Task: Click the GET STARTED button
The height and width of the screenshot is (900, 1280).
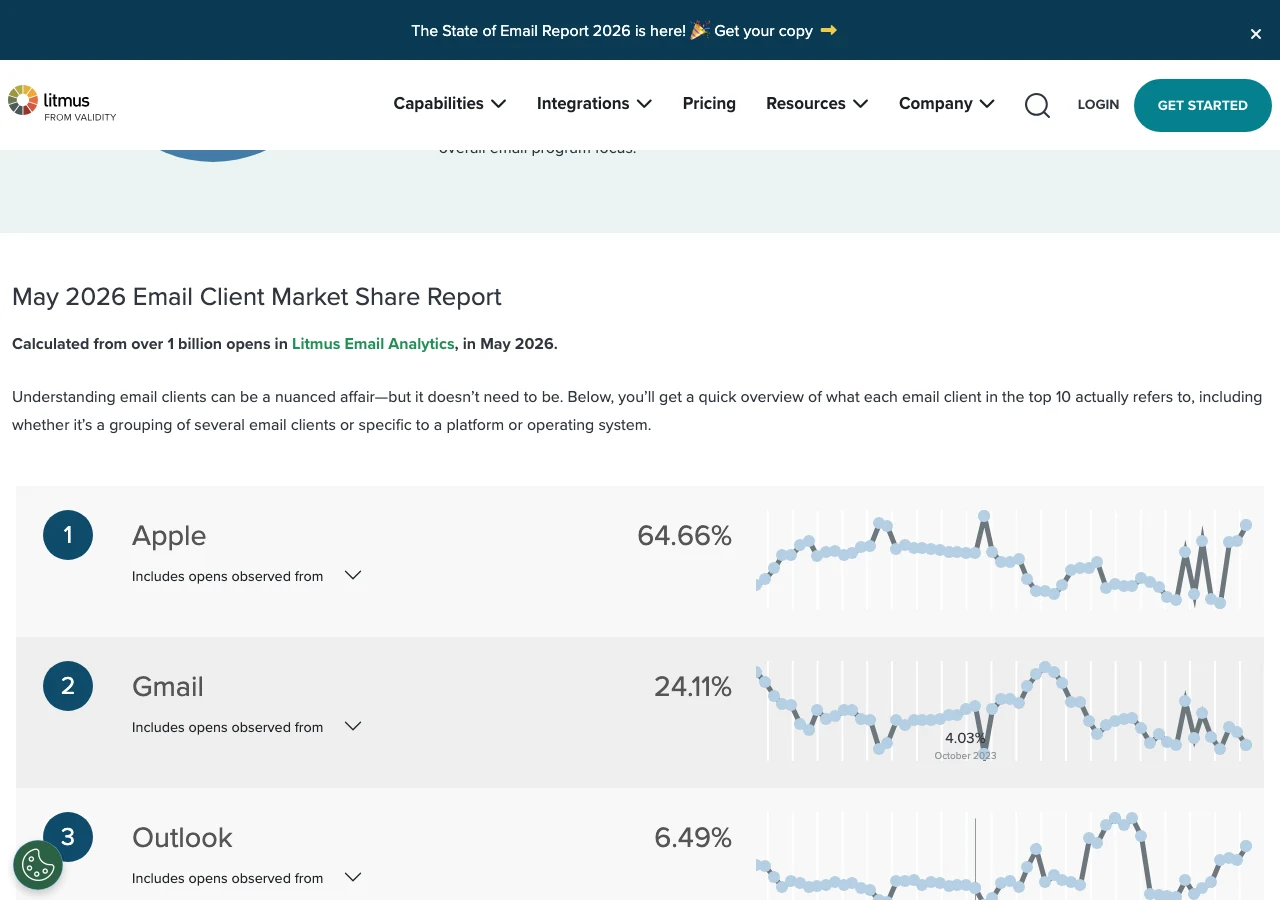Action: coord(1203,105)
